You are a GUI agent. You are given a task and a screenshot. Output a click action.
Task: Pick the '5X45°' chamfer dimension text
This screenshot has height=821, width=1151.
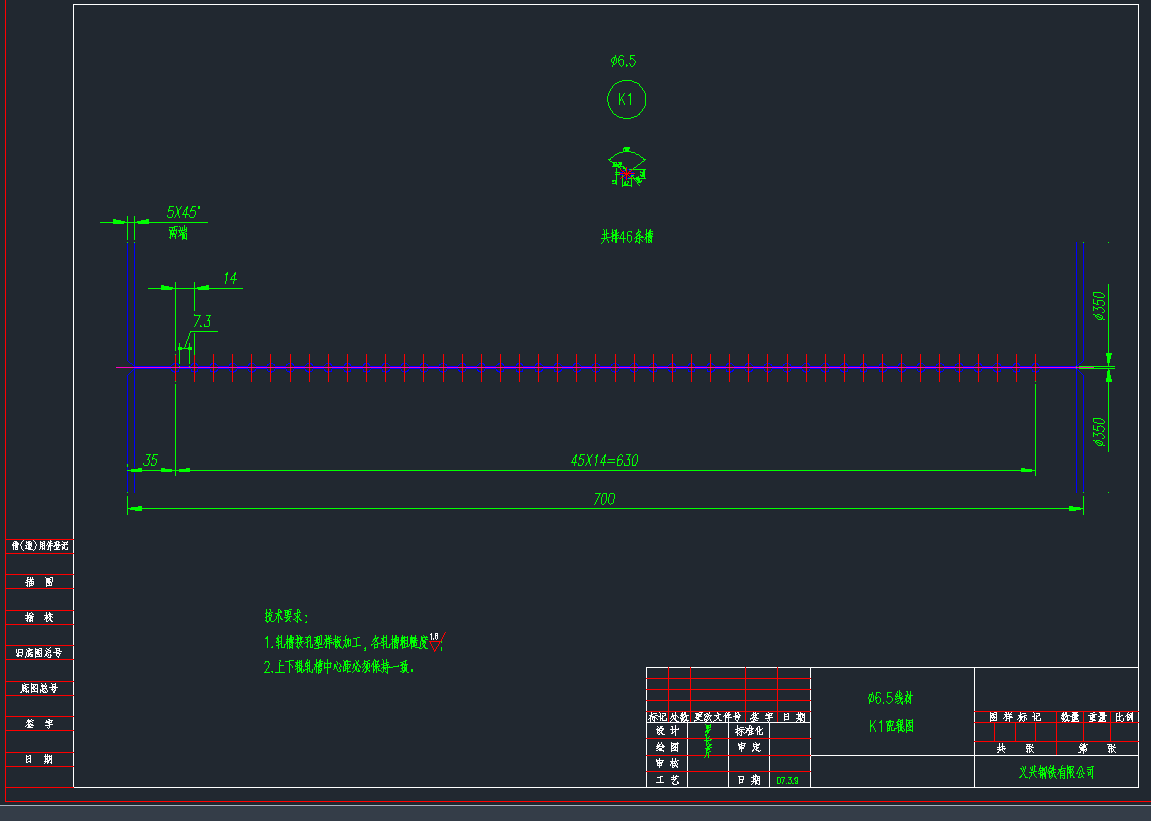(x=183, y=212)
